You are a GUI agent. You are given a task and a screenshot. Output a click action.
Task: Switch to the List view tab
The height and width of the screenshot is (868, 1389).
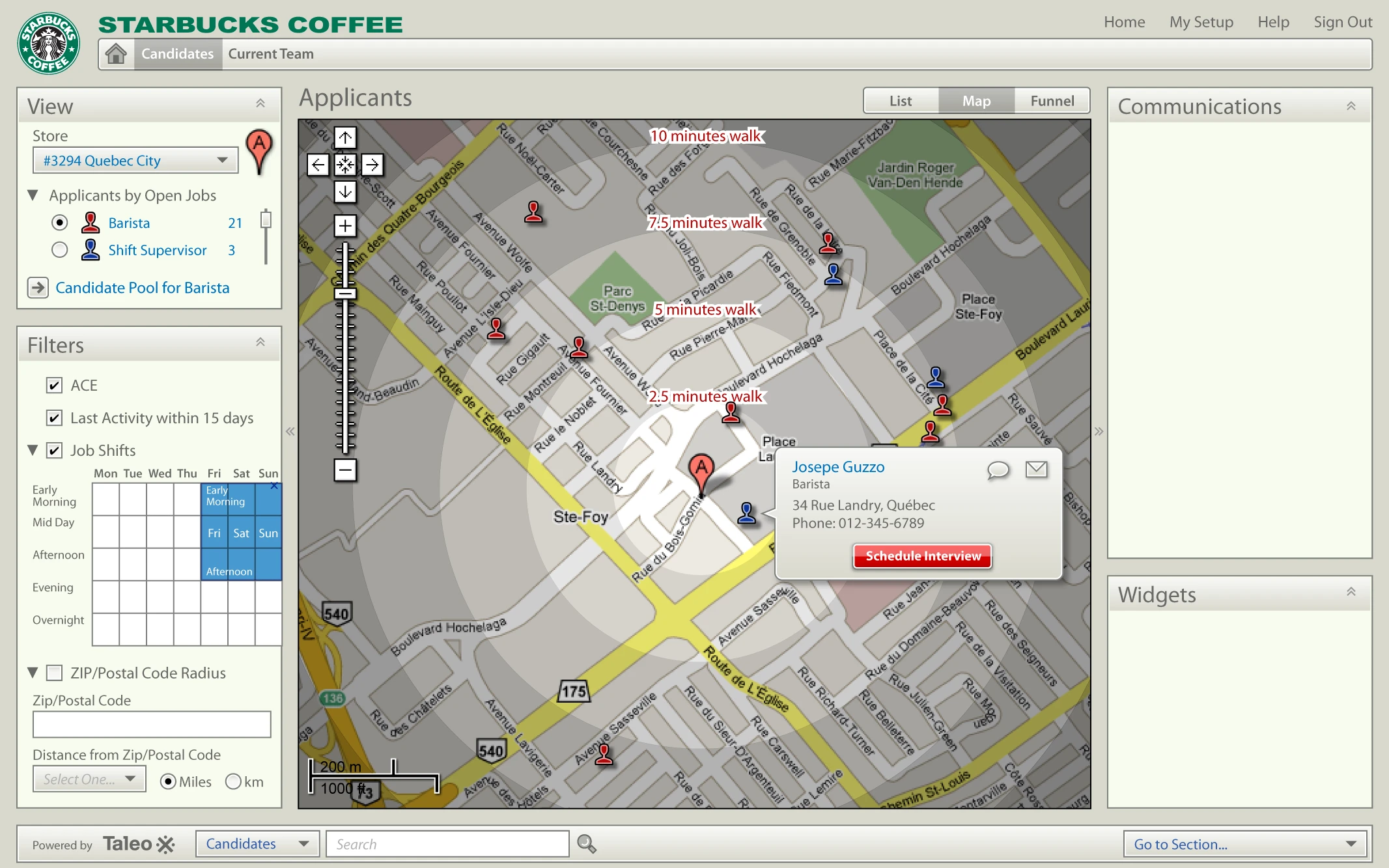tap(901, 101)
